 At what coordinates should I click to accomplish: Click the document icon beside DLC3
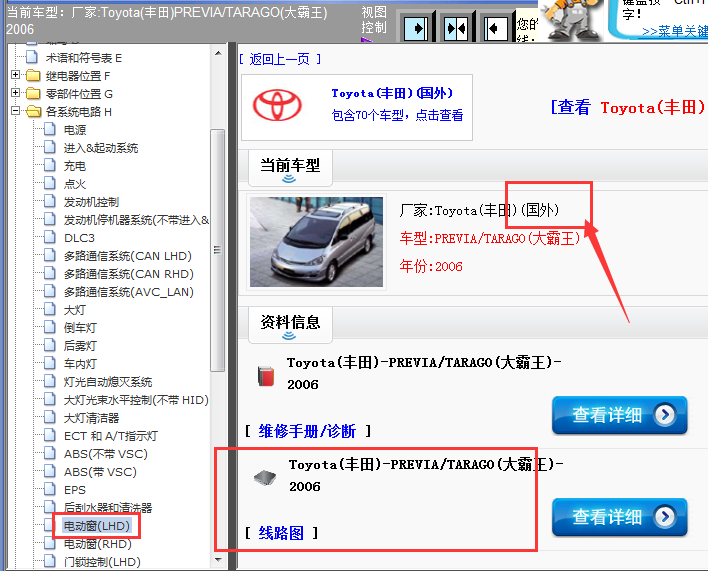50,237
